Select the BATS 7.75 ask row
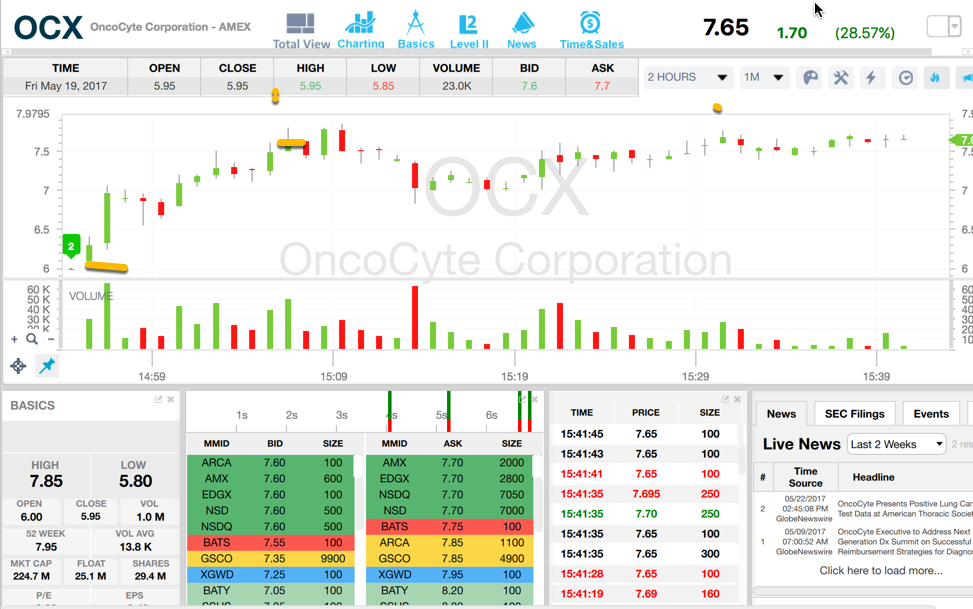This screenshot has width=973, height=609. [x=449, y=526]
